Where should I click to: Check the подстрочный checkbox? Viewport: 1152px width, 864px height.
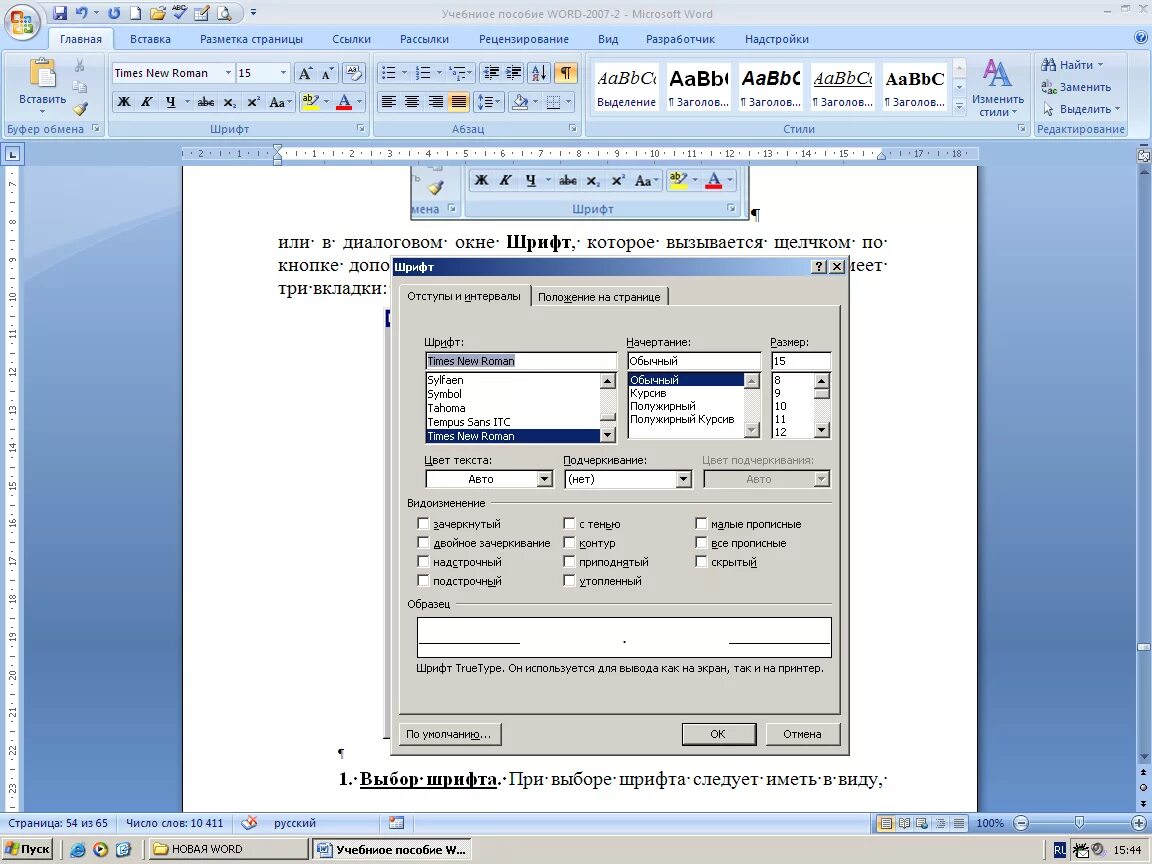click(423, 581)
